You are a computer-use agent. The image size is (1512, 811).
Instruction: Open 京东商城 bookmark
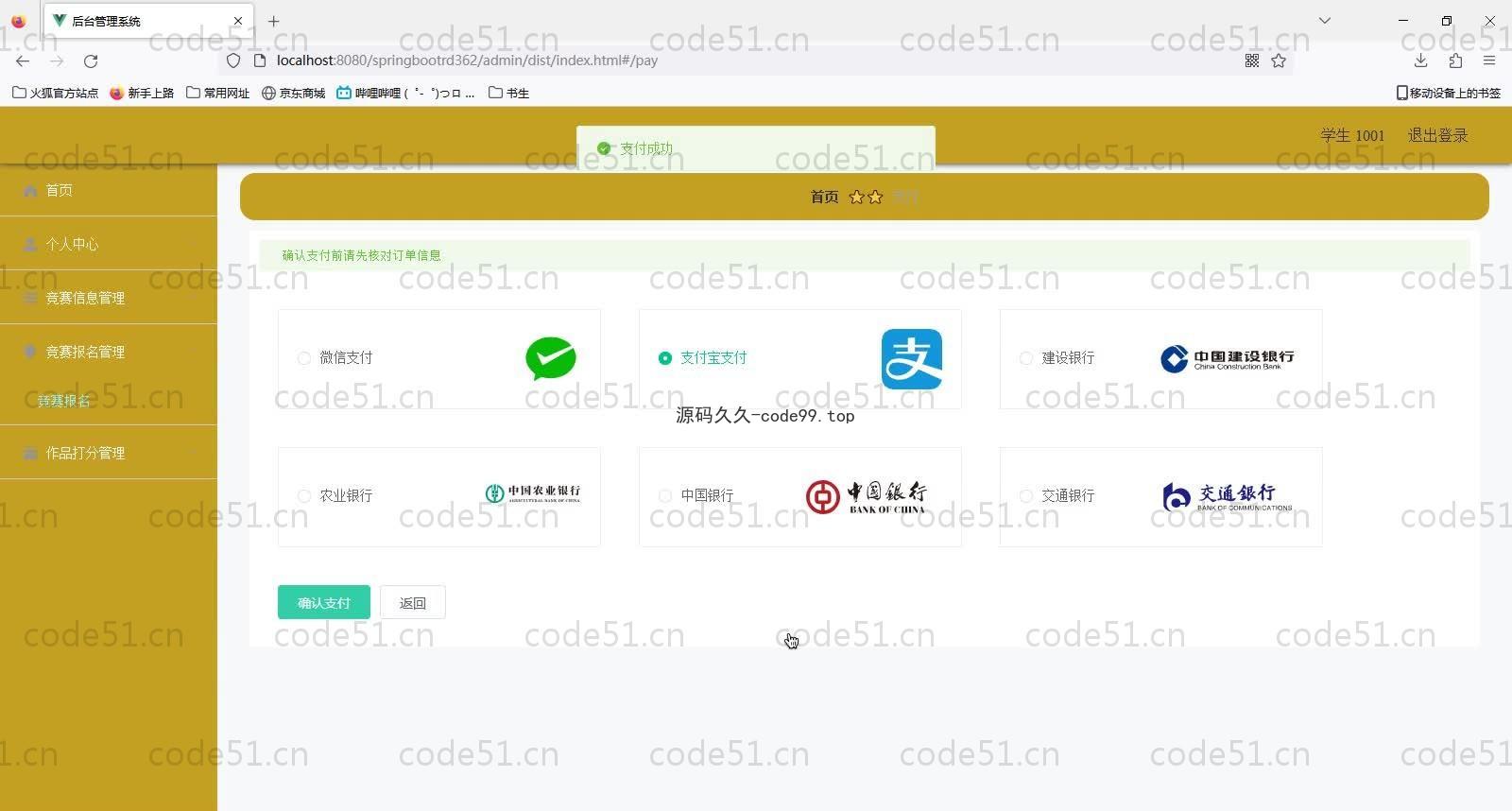294,93
